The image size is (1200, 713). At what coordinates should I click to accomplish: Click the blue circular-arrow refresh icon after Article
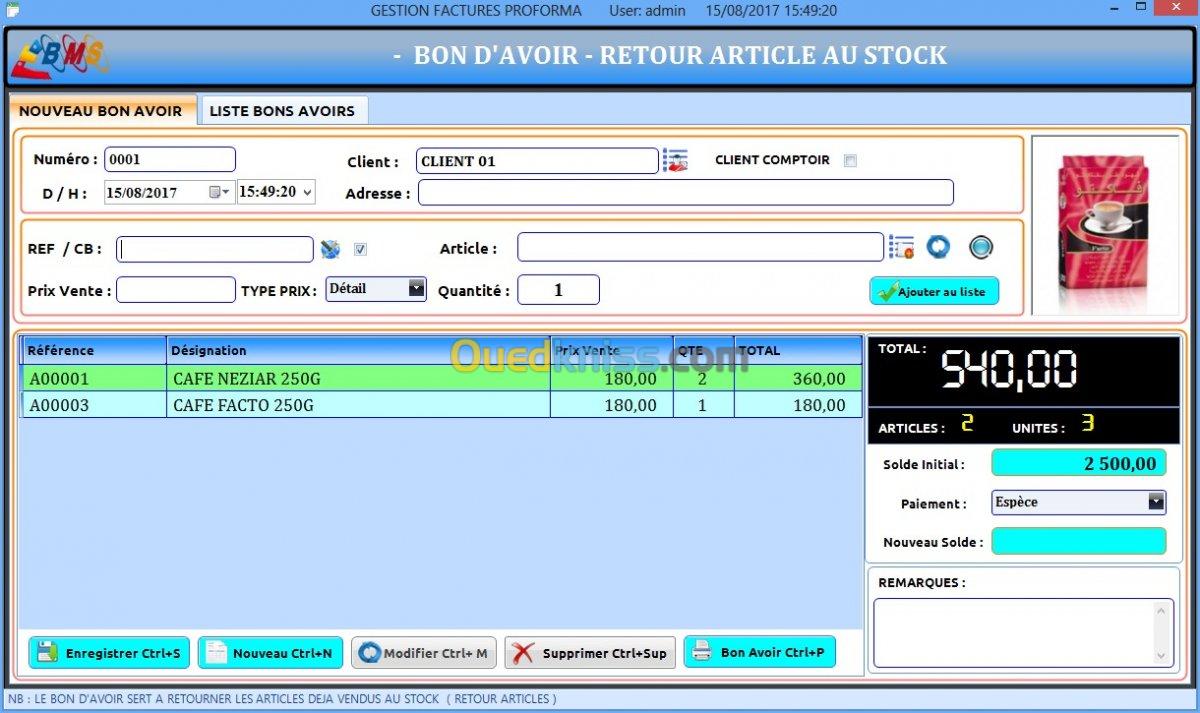tap(938, 247)
